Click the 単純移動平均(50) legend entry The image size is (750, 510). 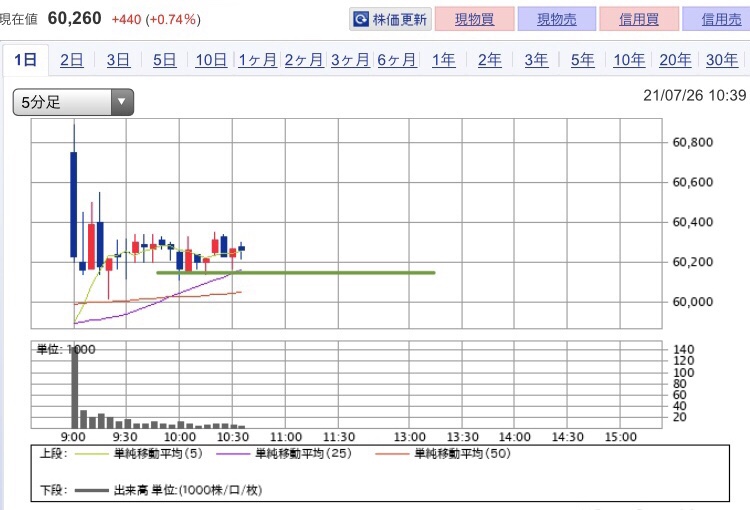(x=443, y=453)
